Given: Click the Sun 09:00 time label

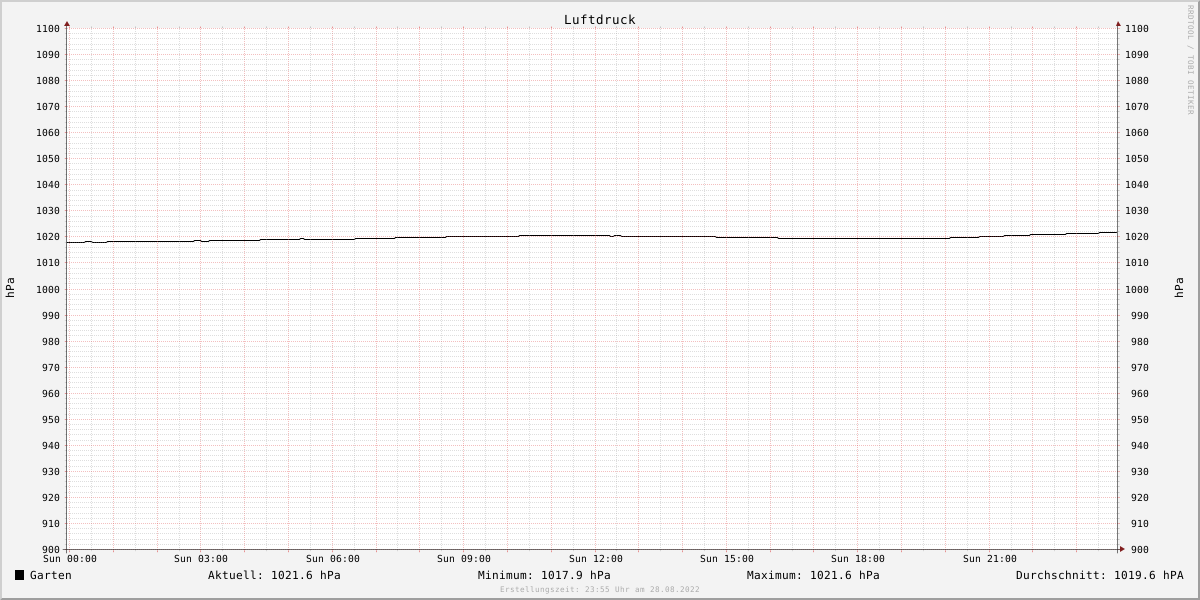Looking at the screenshot, I should pos(464,559).
